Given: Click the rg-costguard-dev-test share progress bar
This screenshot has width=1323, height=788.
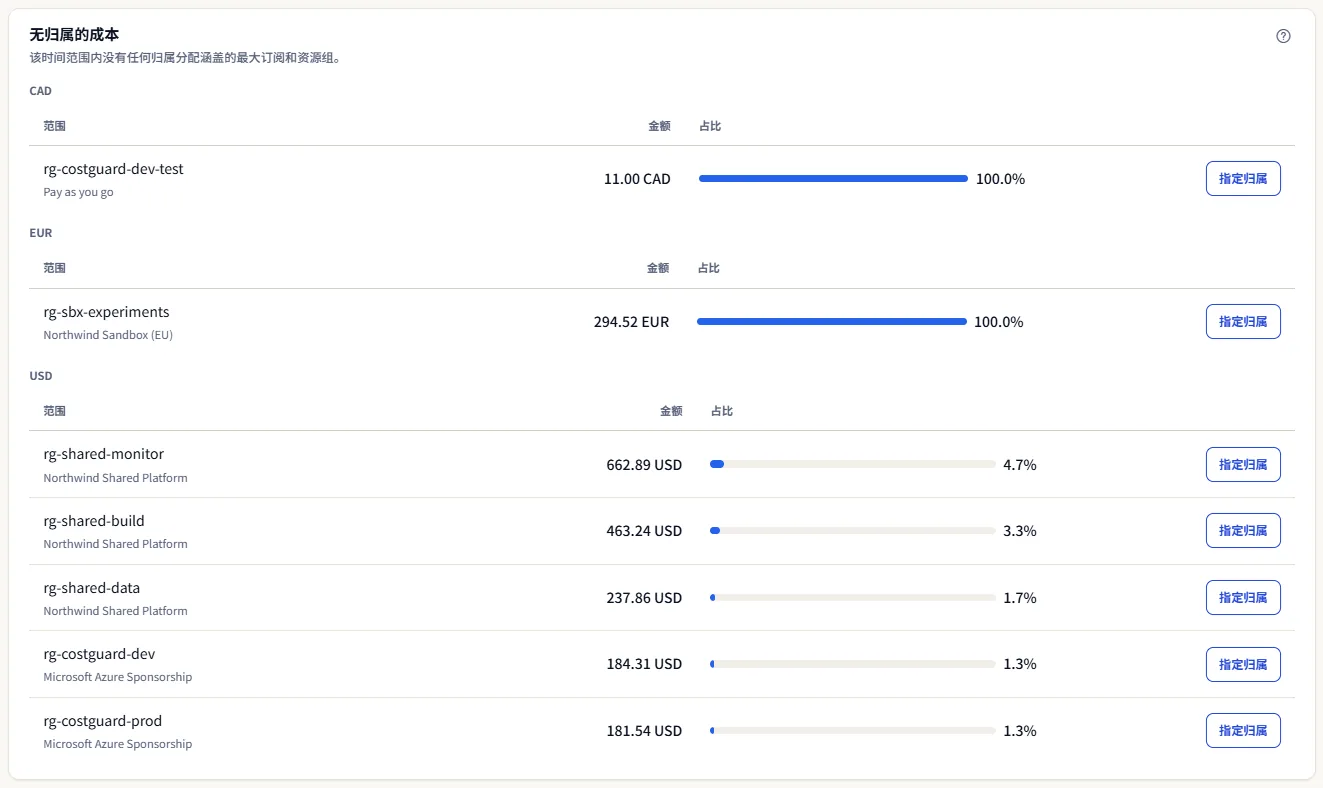Looking at the screenshot, I should click(833, 179).
